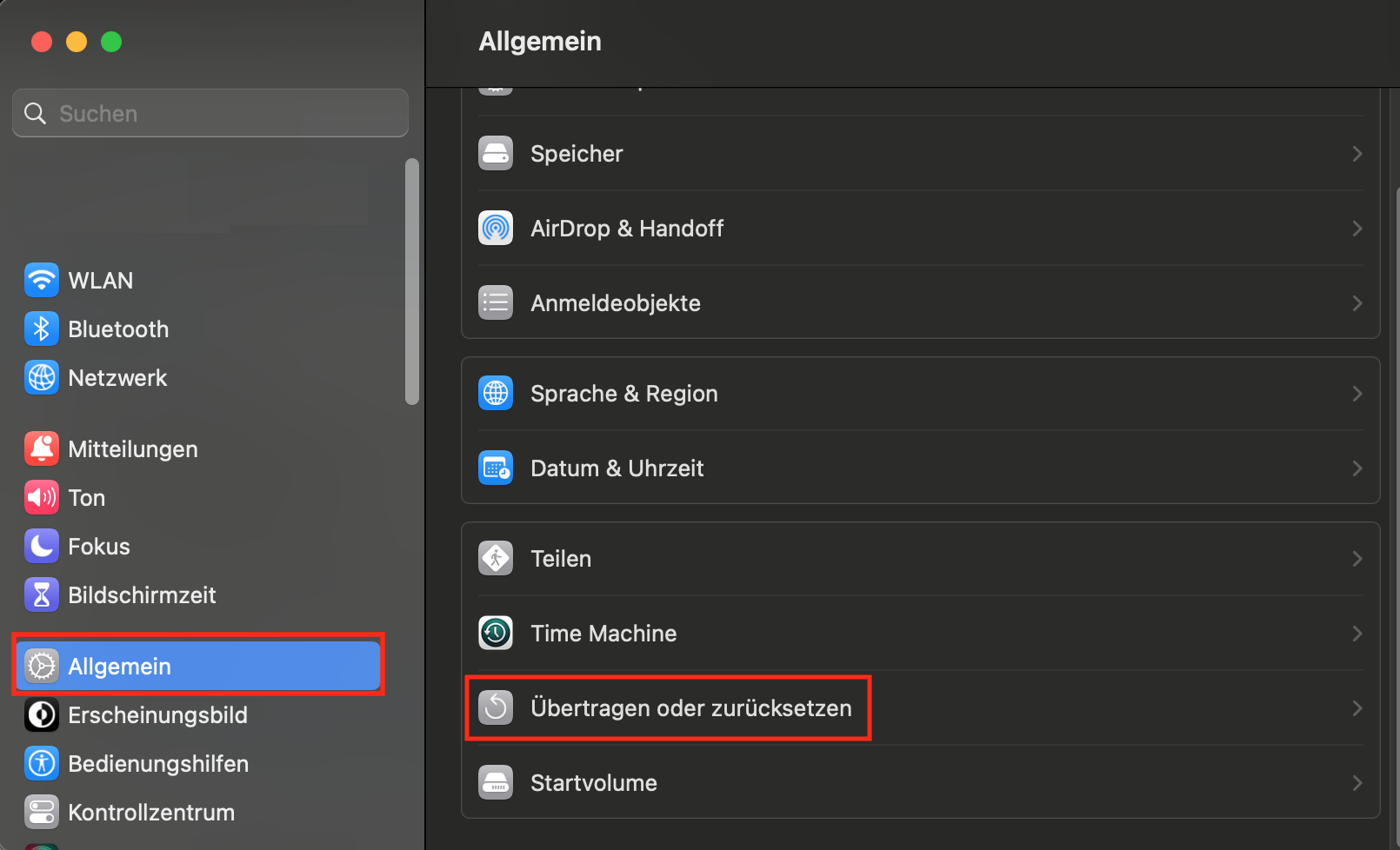The width and height of the screenshot is (1400, 850).
Task: Expand Anmeldeobjekte with its chevron arrow
Action: (1357, 303)
